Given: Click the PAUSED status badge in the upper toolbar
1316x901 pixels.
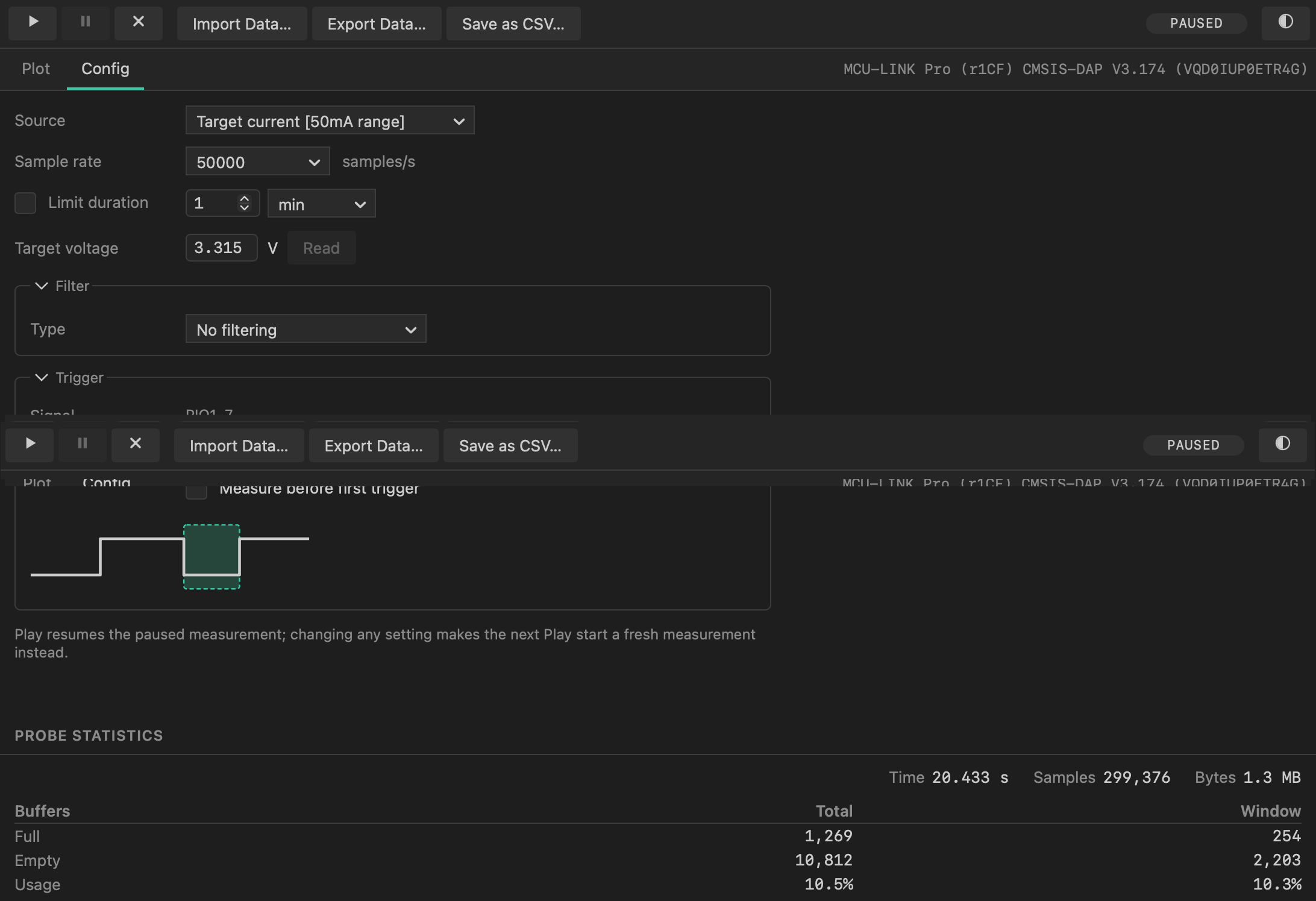Looking at the screenshot, I should (1196, 24).
